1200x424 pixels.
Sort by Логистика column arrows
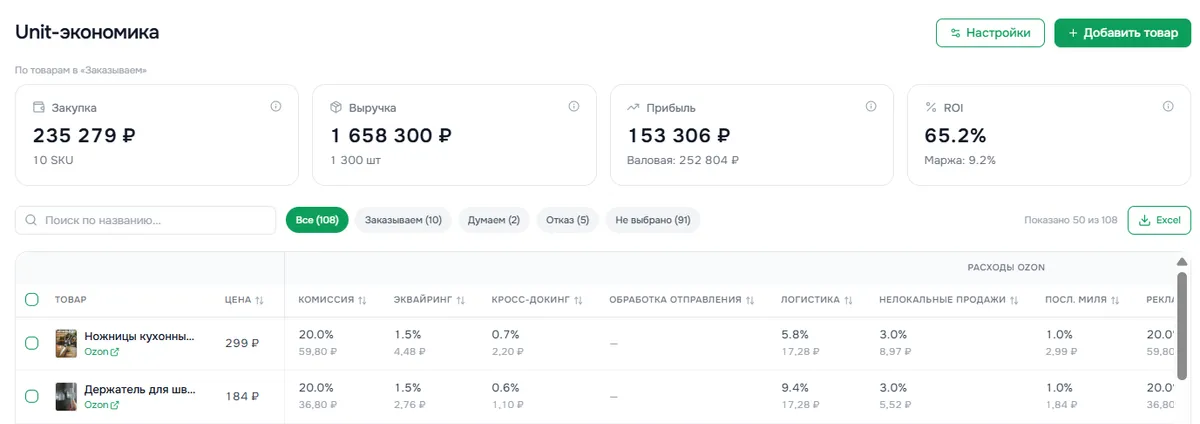point(848,299)
